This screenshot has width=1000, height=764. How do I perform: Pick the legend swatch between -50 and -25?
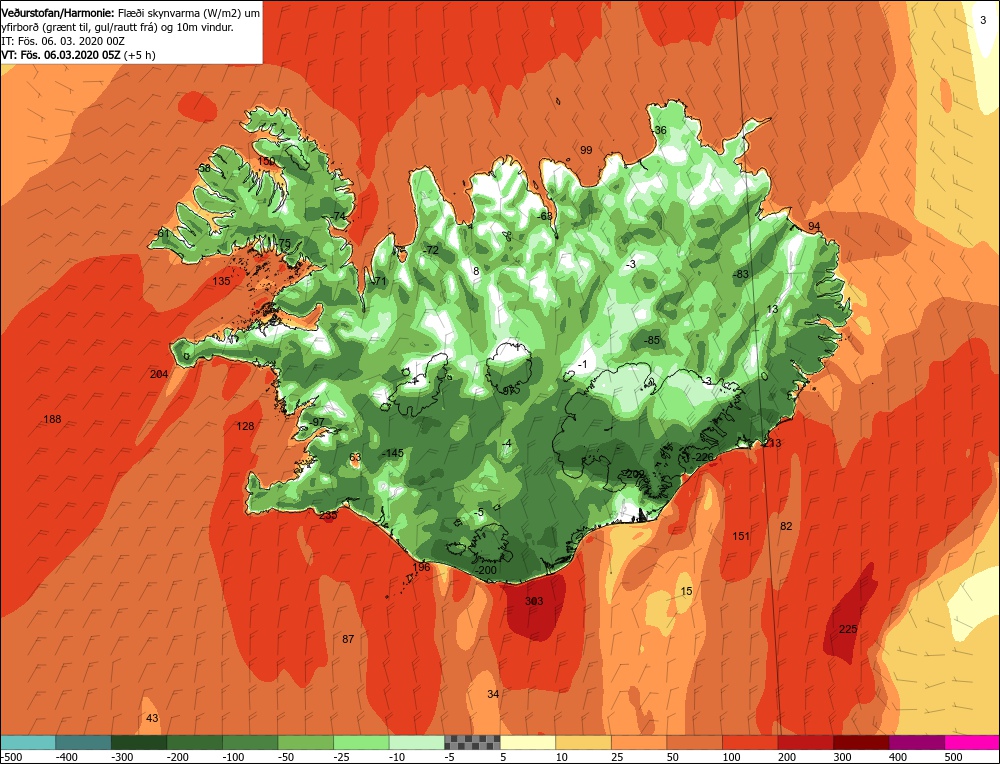pyautogui.click(x=305, y=742)
